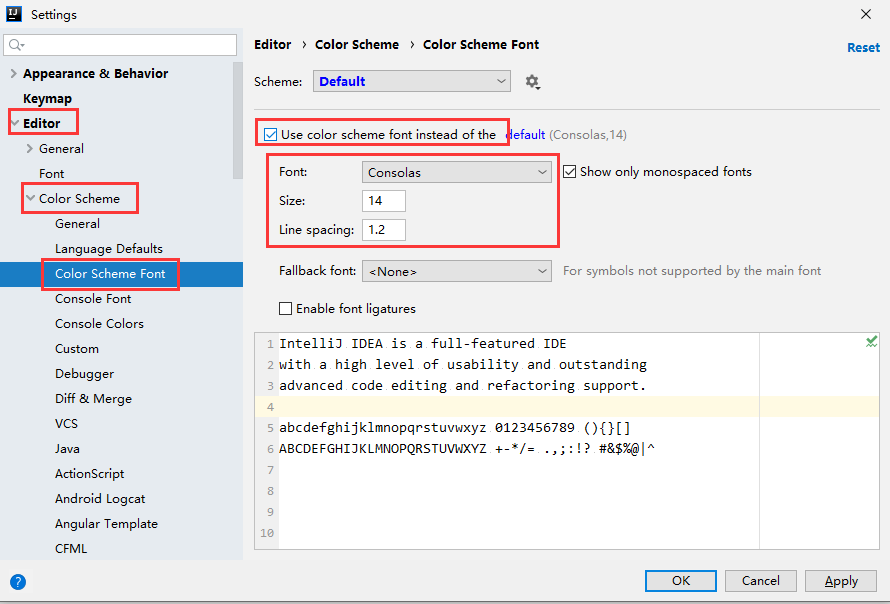The width and height of the screenshot is (890, 604).
Task: Select ActionScript item
Action: click(x=89, y=473)
